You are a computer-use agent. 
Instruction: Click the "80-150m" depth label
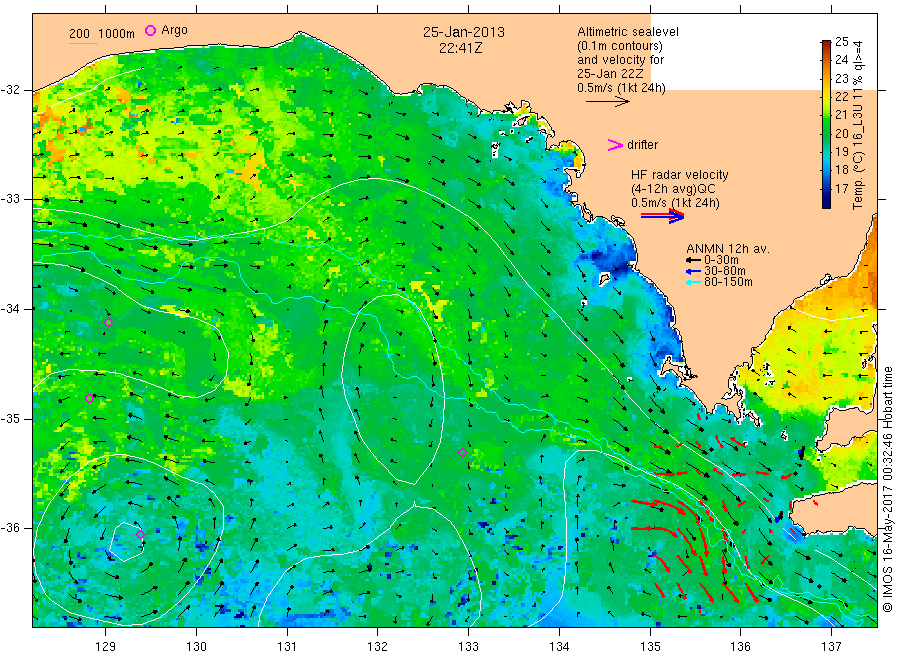click(x=728, y=282)
